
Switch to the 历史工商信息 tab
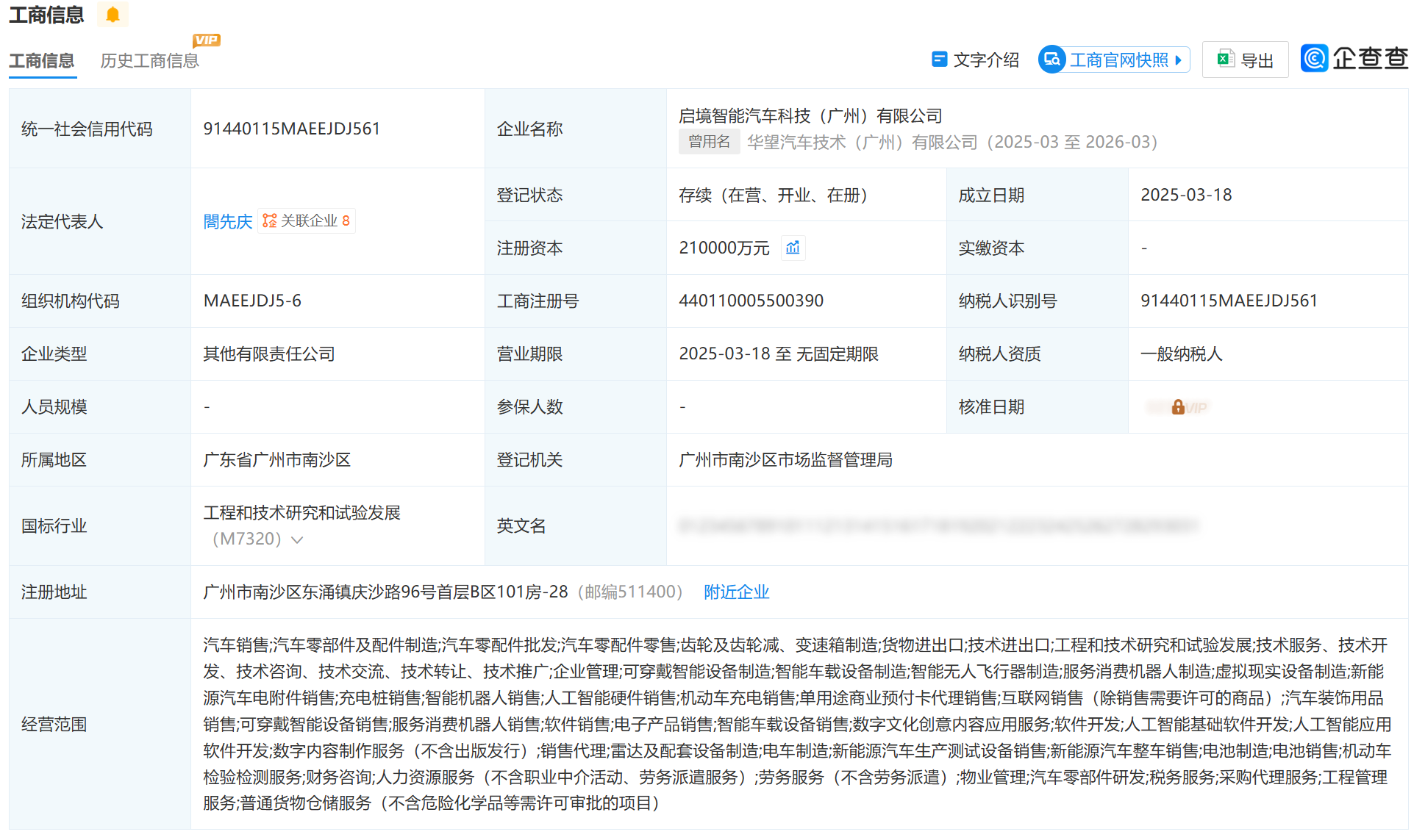tap(149, 61)
